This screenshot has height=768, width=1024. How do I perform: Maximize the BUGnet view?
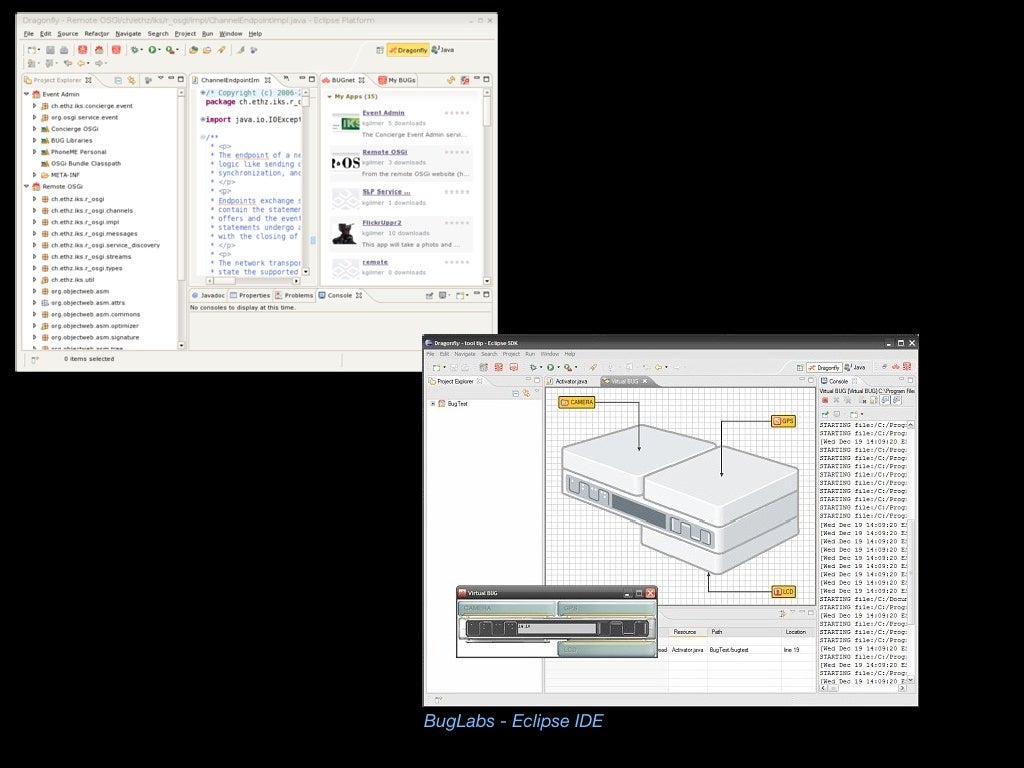[x=487, y=79]
